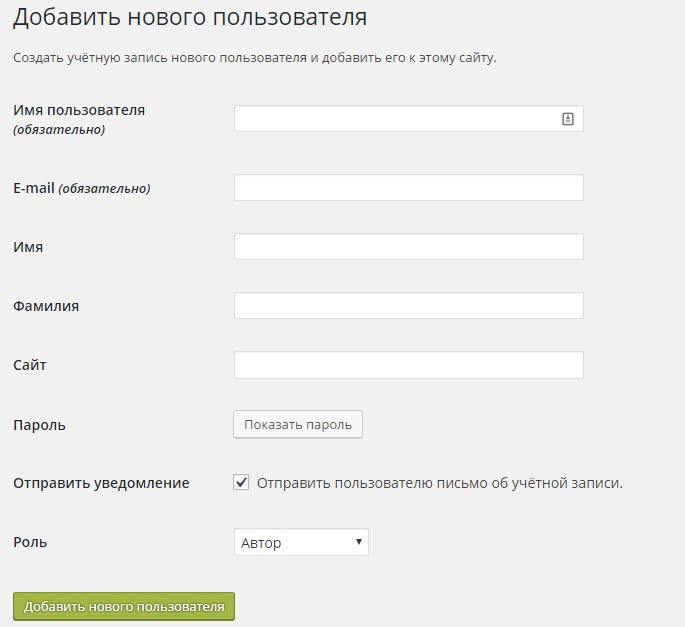Open the Роль dropdown showing Автор
The image size is (685, 627).
point(301,543)
